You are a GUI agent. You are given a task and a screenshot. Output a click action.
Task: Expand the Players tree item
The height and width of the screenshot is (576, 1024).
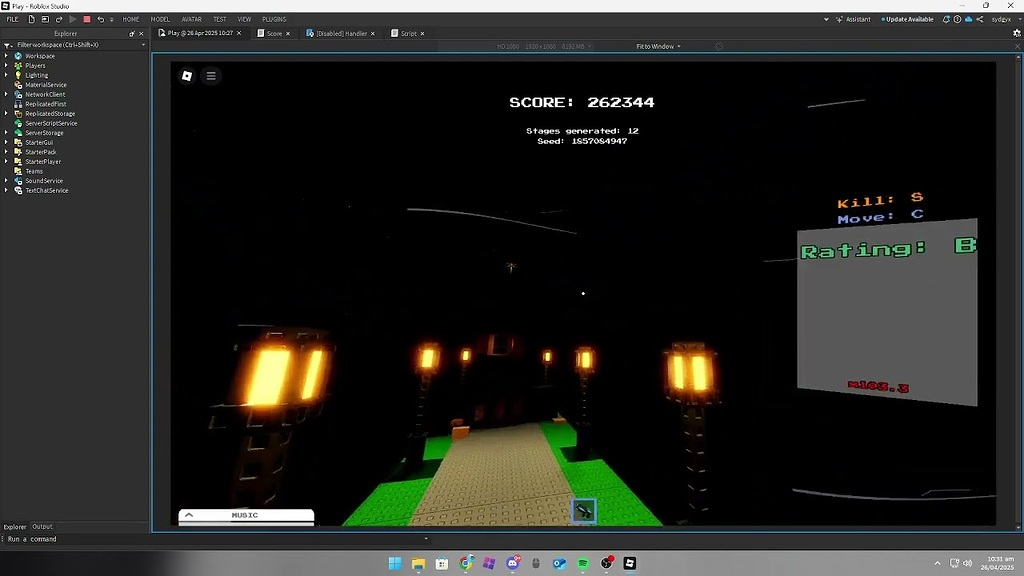point(8,65)
